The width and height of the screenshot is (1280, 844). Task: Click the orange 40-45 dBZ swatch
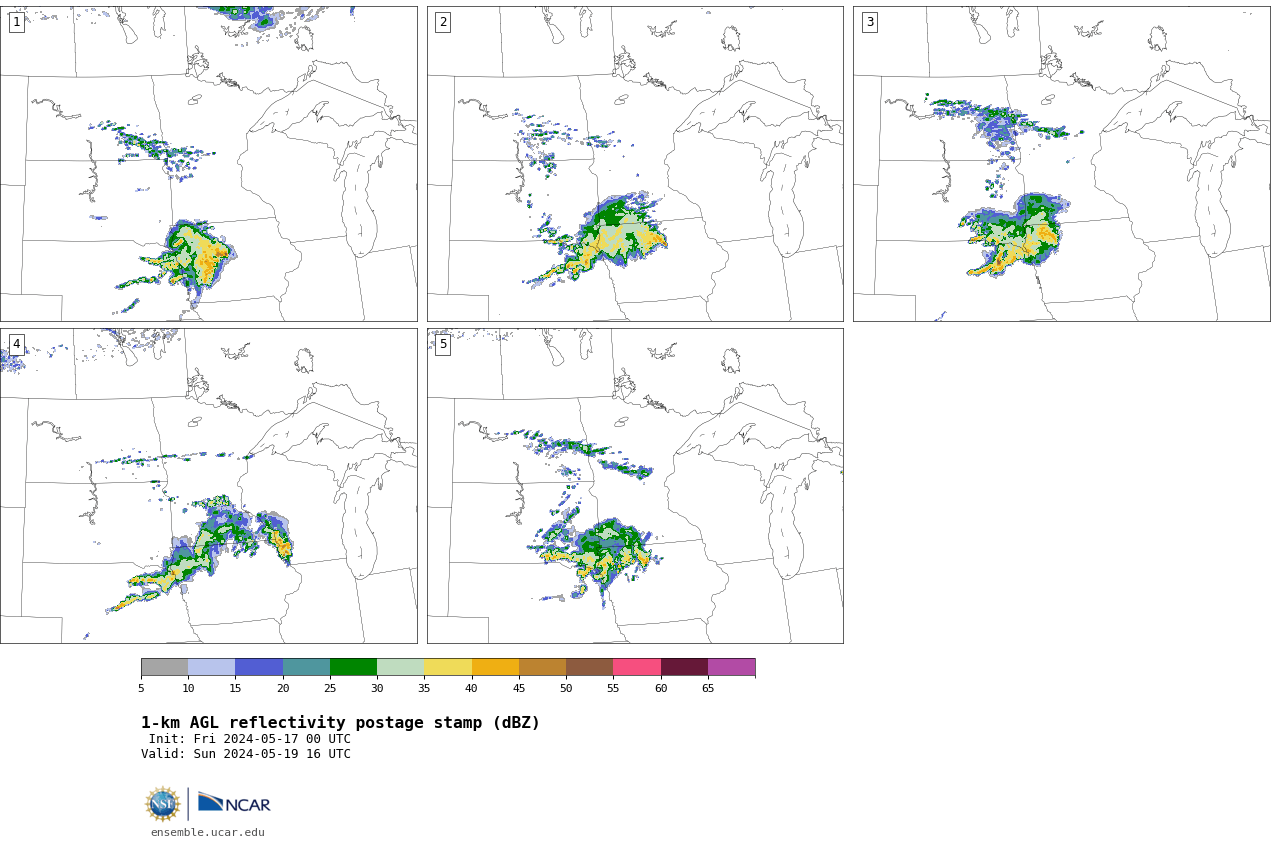point(495,667)
